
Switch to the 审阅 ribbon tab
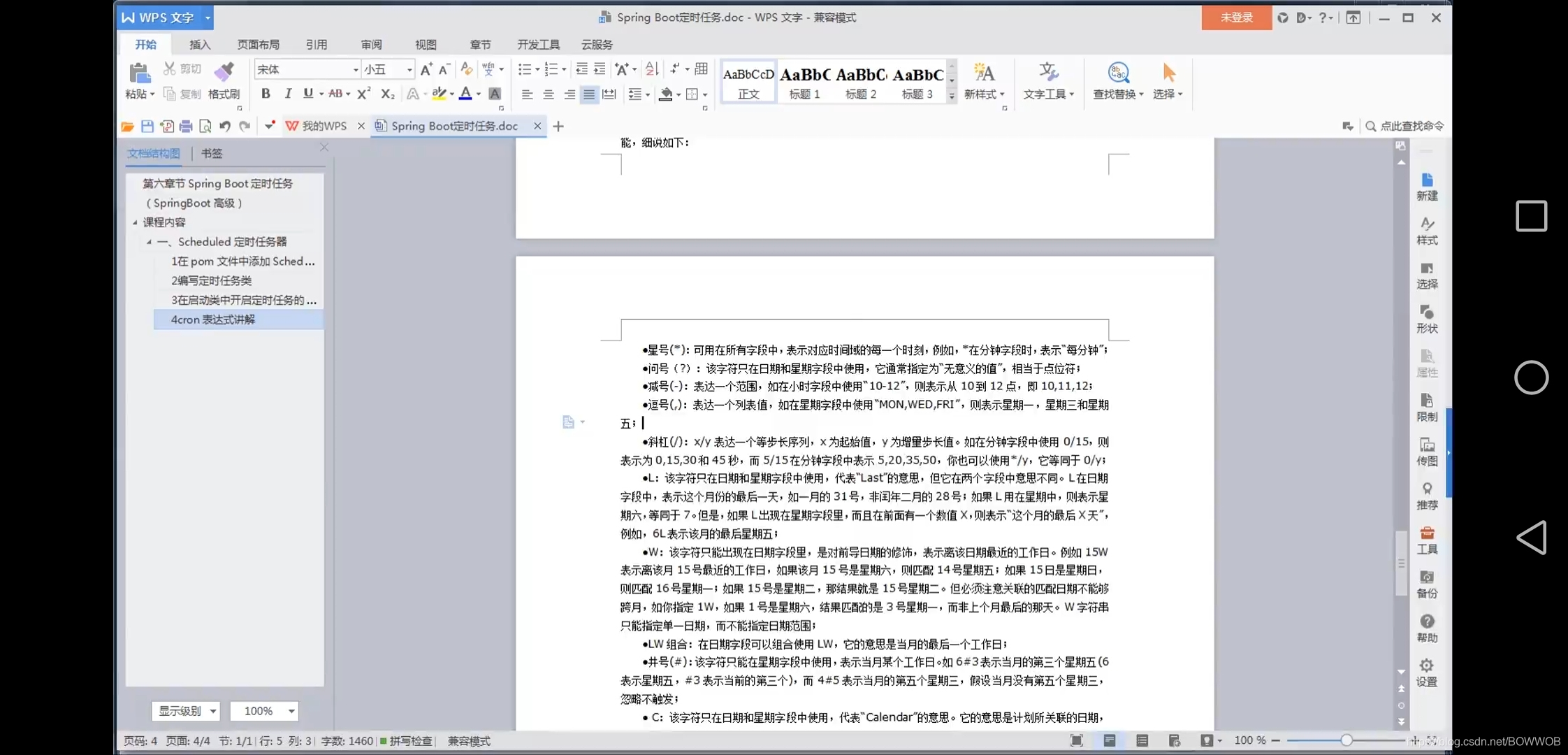click(372, 45)
